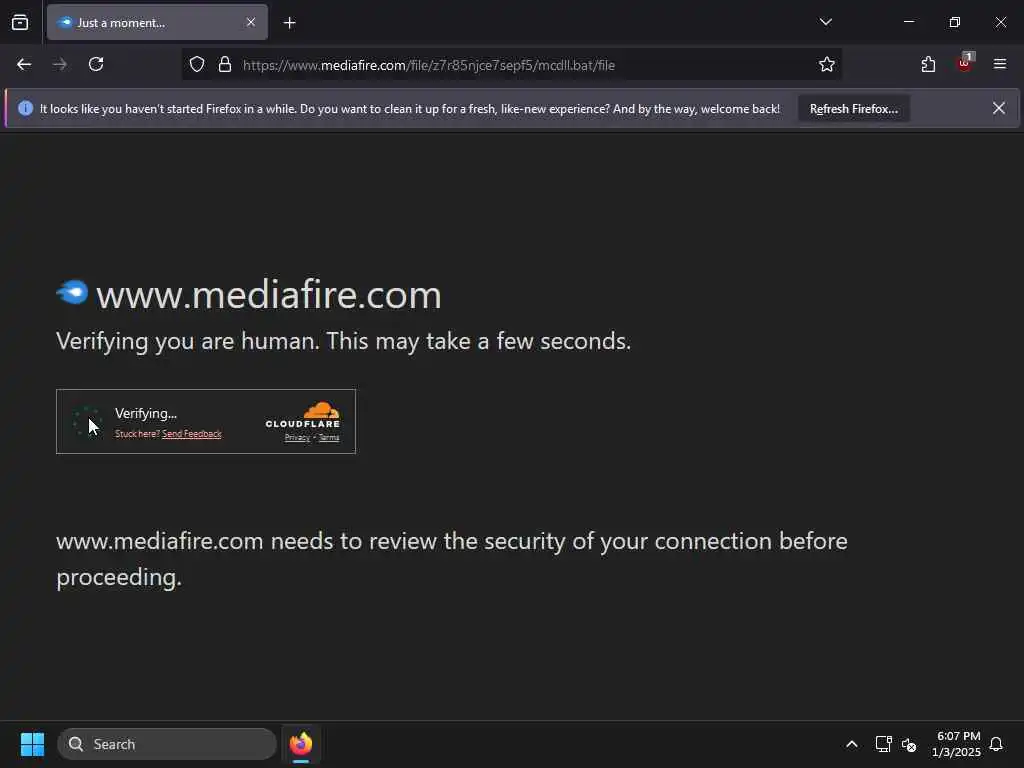Open a new tab with plus button
This screenshot has width=1024, height=768.
289,23
